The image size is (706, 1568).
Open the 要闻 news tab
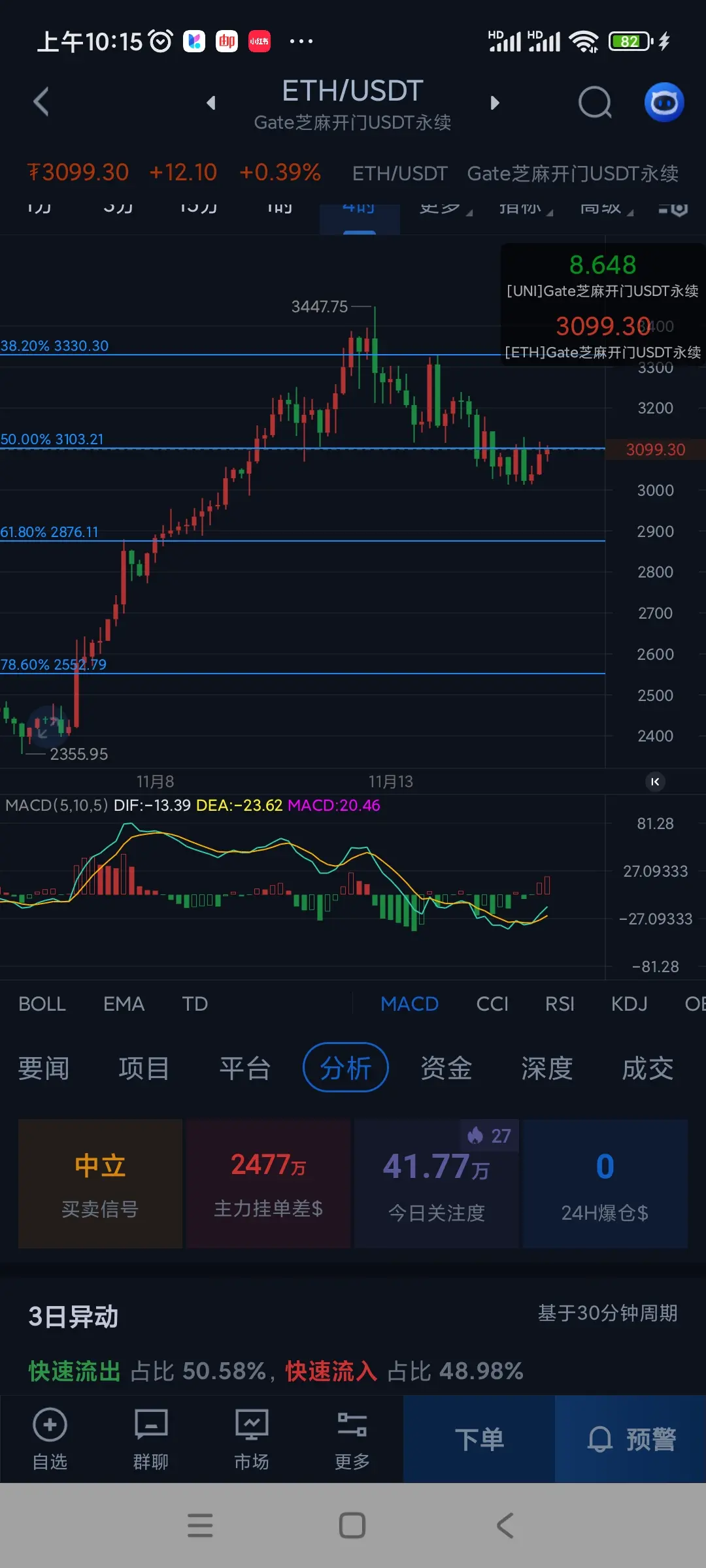pos(43,1068)
